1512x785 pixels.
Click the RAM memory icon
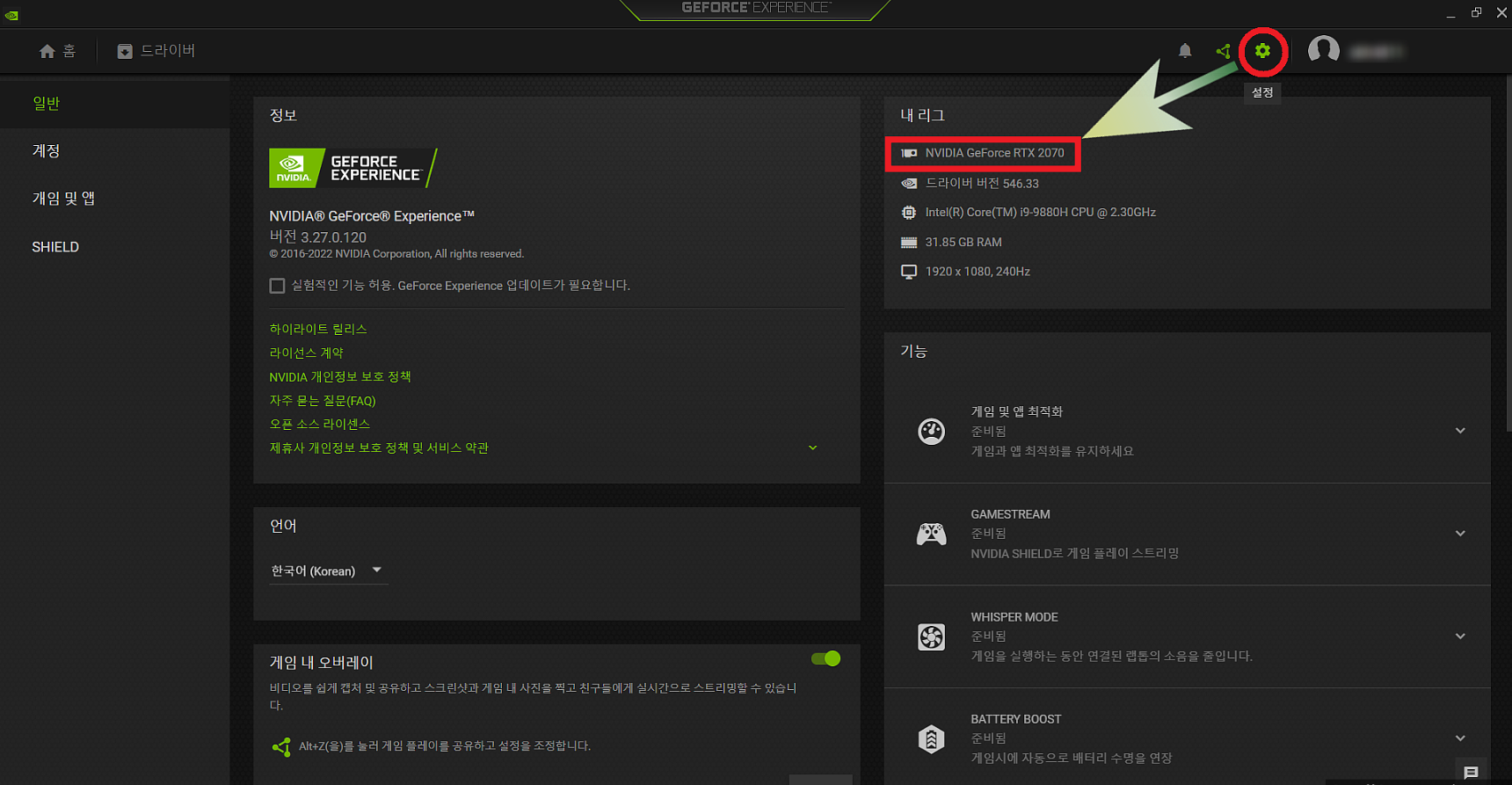pyautogui.click(x=909, y=243)
